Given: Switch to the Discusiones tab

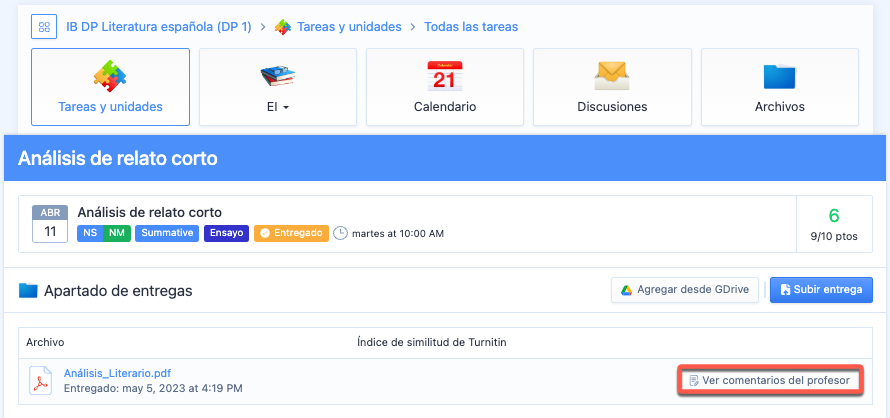Looking at the screenshot, I should click(x=611, y=107).
